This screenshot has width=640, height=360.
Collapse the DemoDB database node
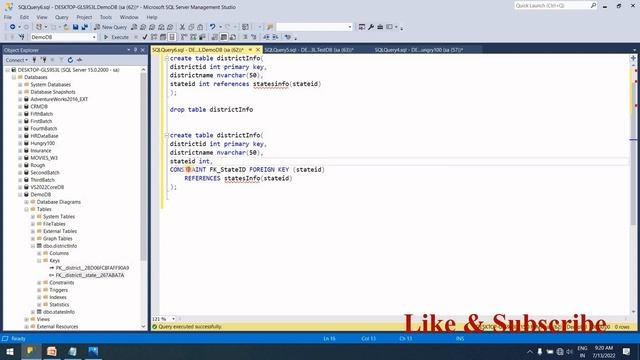[x=20, y=195]
